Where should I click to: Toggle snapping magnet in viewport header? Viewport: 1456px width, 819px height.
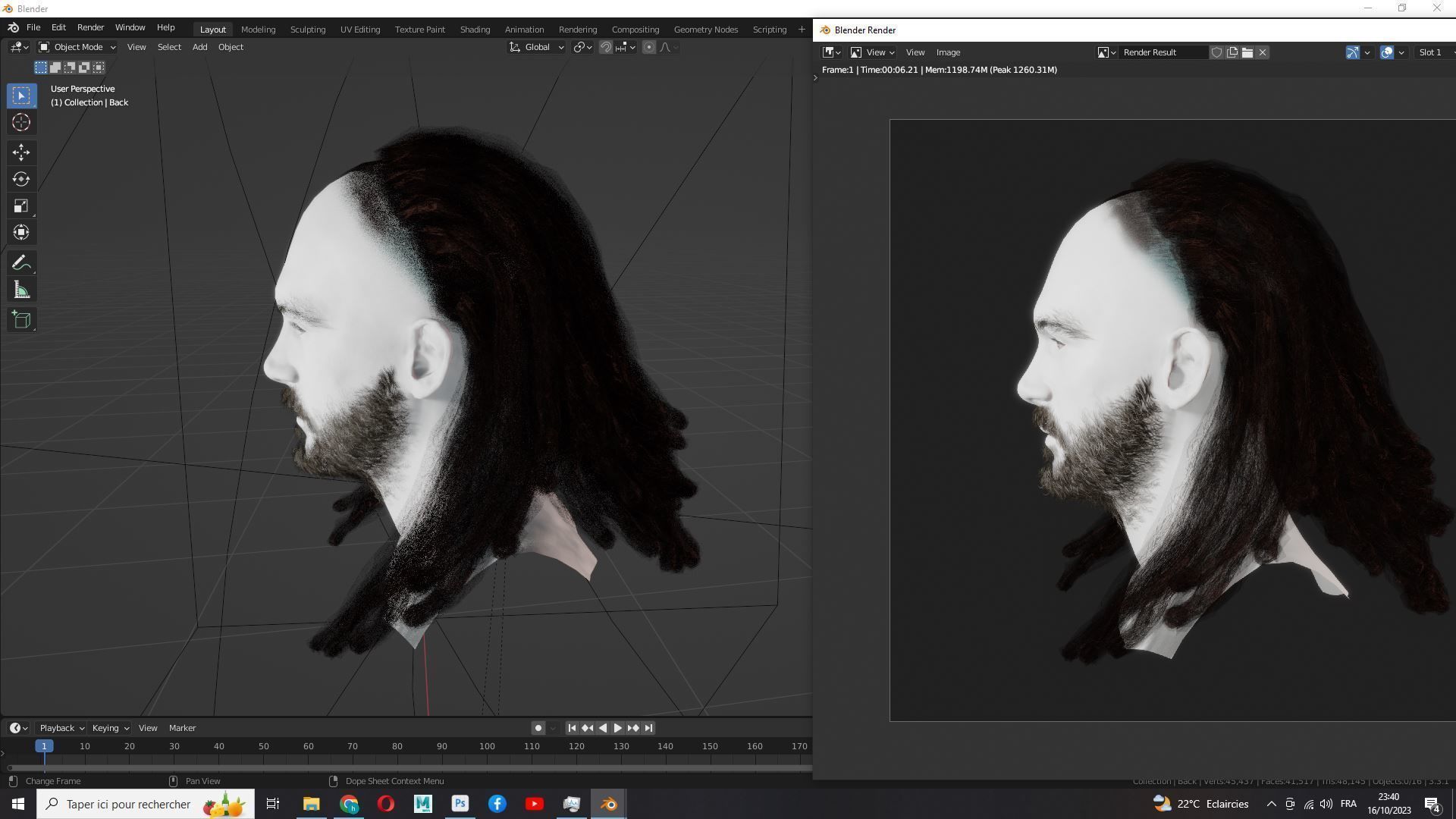[x=606, y=47]
